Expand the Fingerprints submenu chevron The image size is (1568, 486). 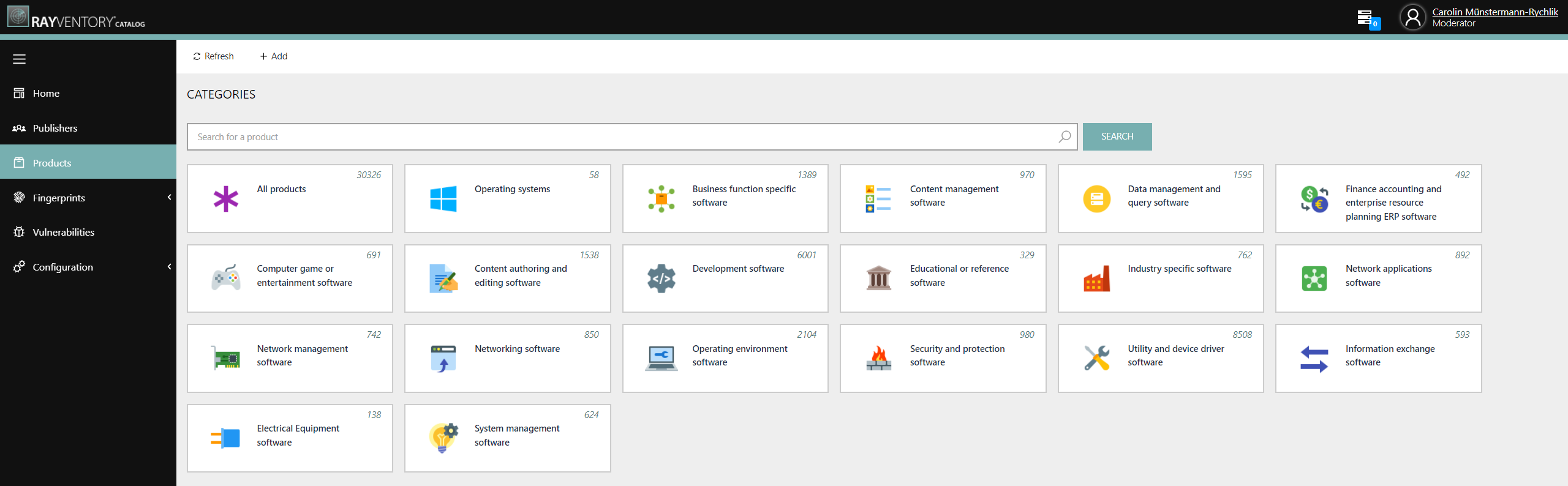pyautogui.click(x=169, y=197)
